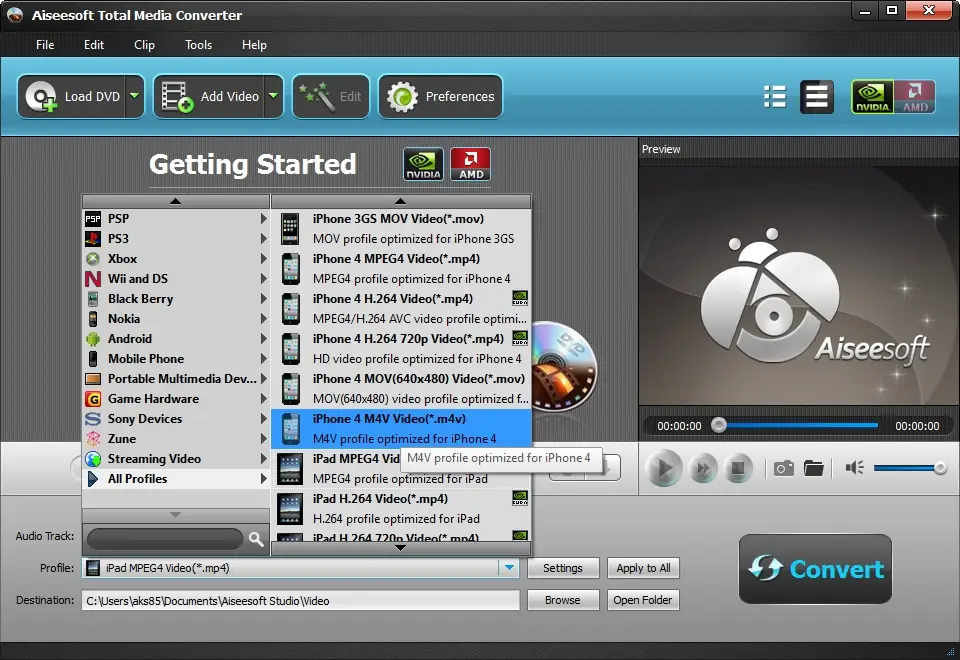Open Preferences
Viewport: 960px width, 660px height.
pyautogui.click(x=441, y=97)
